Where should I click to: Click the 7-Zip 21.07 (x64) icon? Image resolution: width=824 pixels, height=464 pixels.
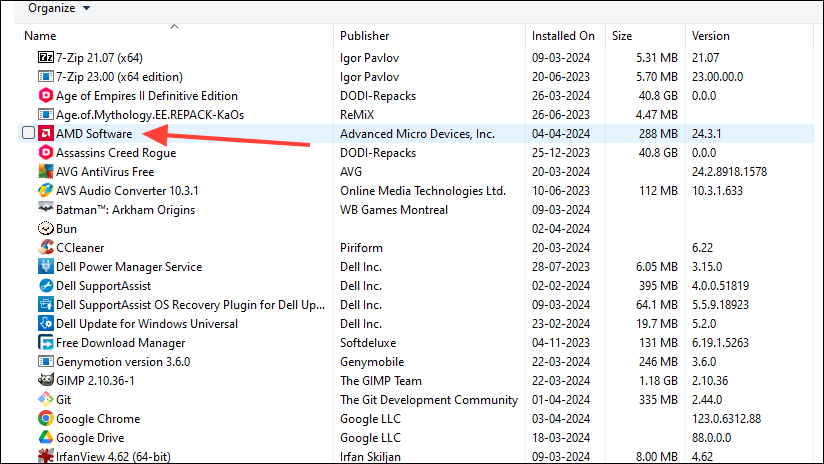(x=46, y=57)
